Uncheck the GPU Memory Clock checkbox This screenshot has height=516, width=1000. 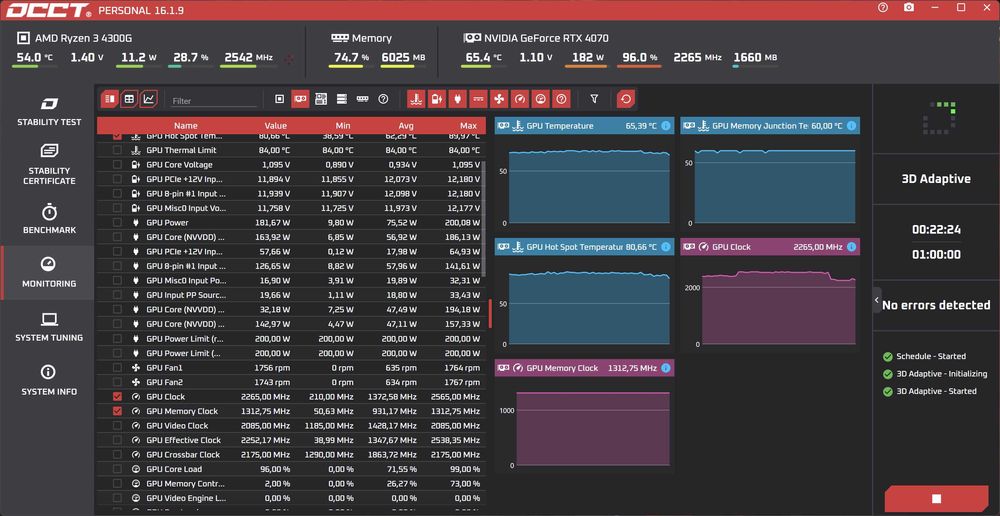[x=117, y=411]
